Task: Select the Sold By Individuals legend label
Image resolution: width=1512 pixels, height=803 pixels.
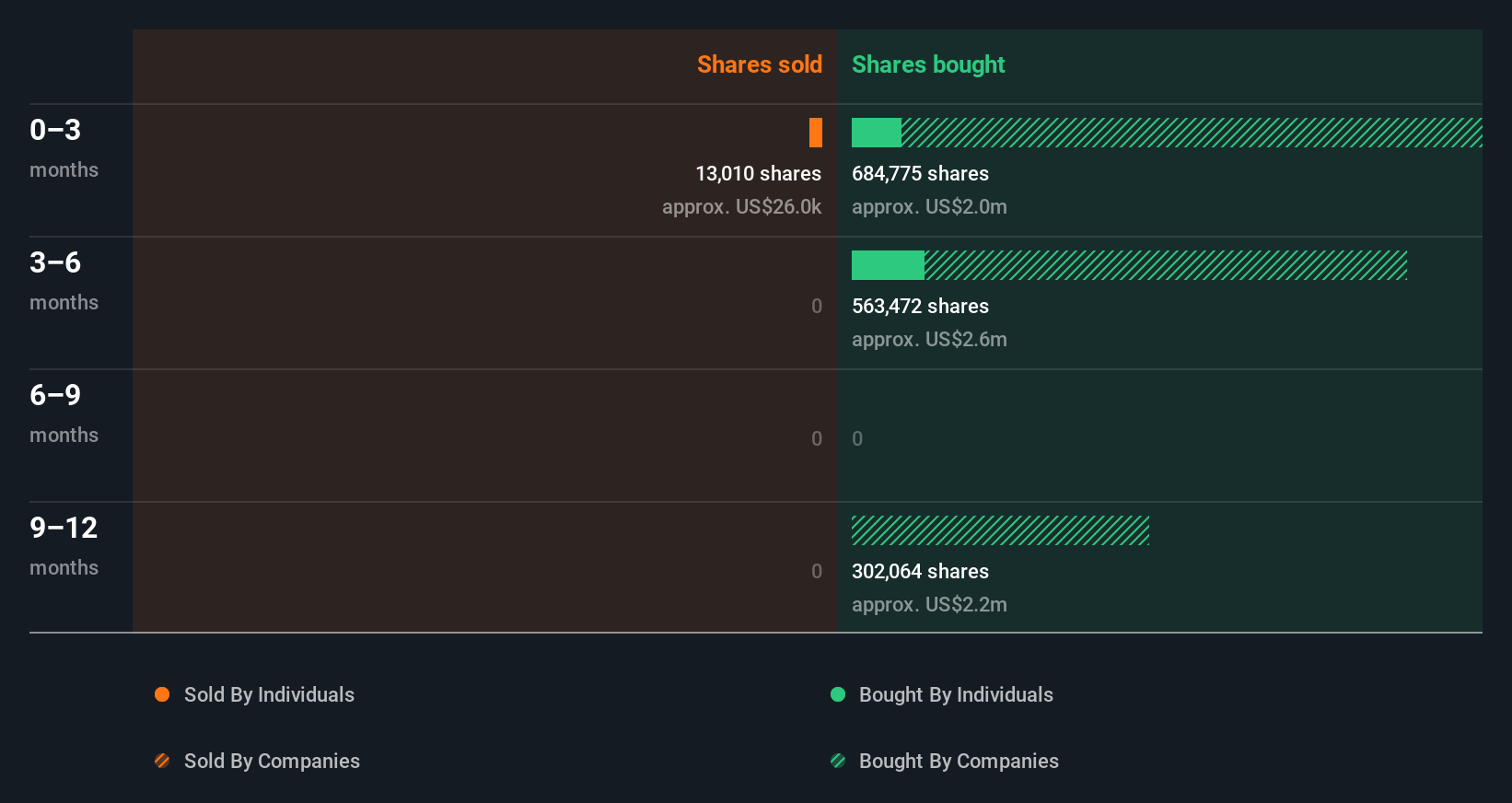Action: 269,695
